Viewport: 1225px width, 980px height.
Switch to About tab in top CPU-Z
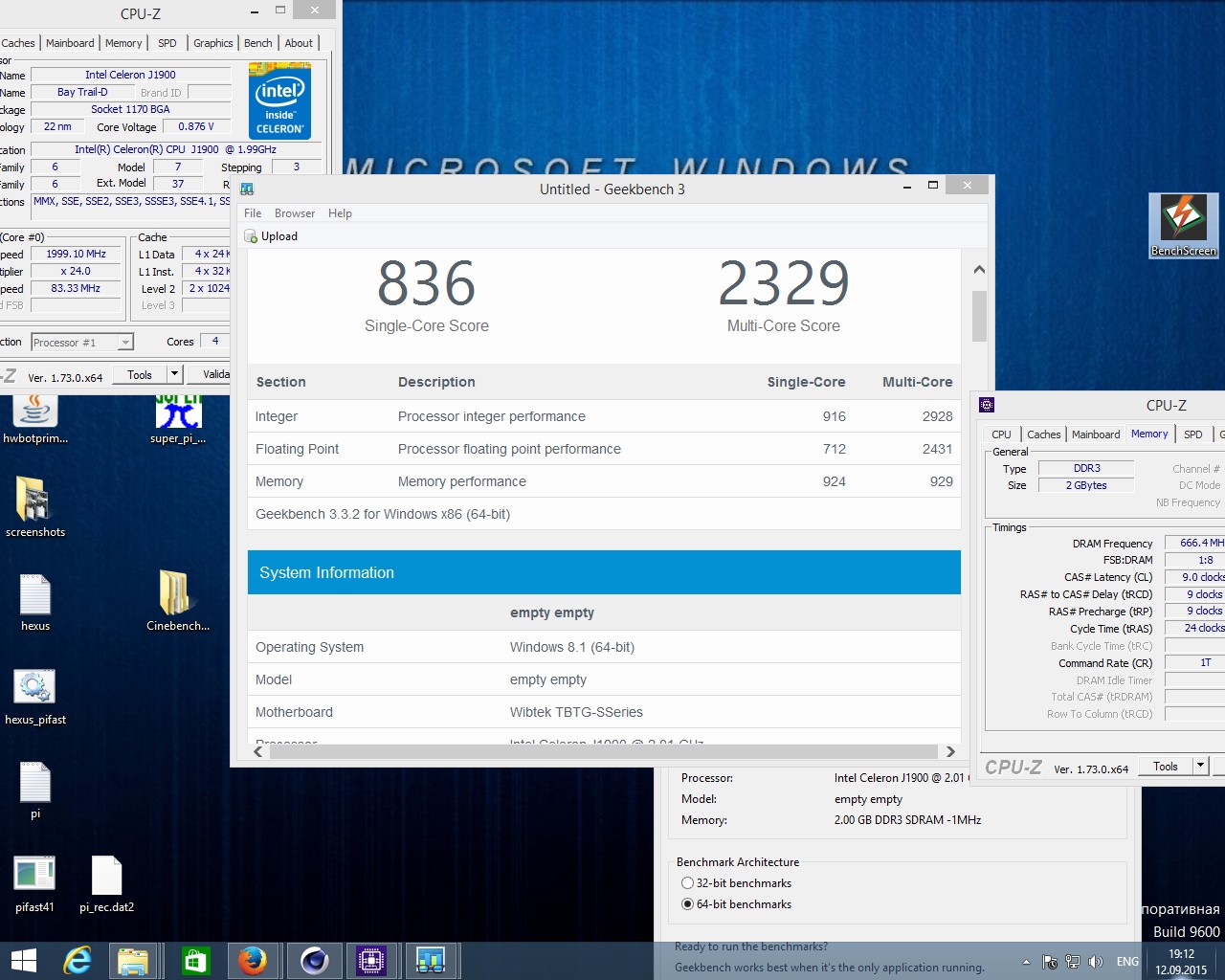click(299, 43)
